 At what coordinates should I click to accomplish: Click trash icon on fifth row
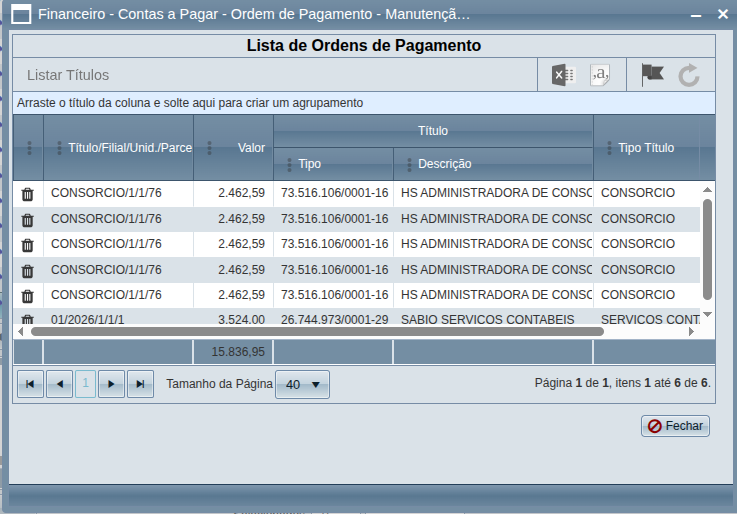pyautogui.click(x=28, y=296)
